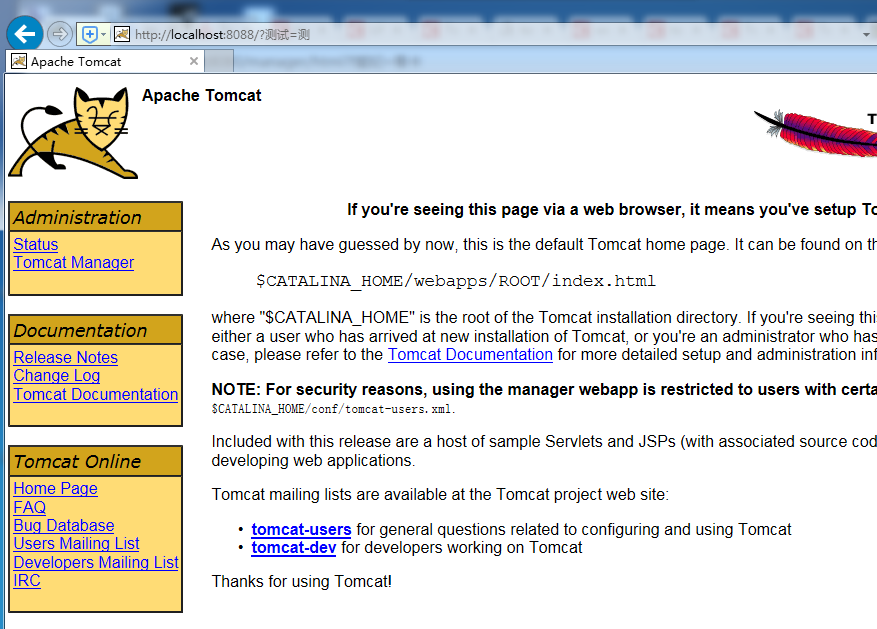Click the Thanks for using Tomcat! text
877x629 pixels.
pyautogui.click(x=301, y=581)
